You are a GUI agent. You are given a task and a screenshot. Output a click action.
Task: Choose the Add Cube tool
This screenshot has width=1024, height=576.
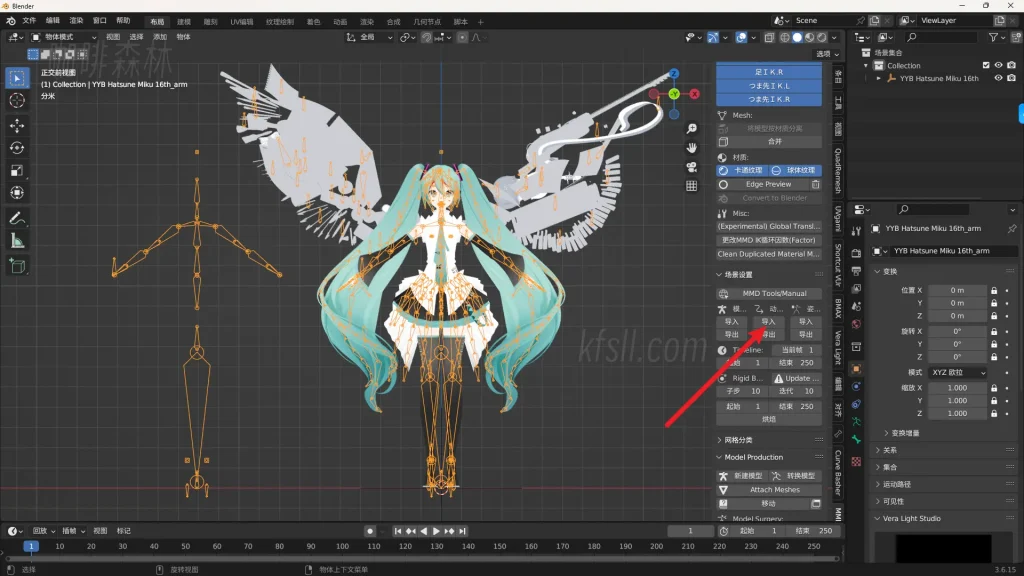tap(17, 266)
